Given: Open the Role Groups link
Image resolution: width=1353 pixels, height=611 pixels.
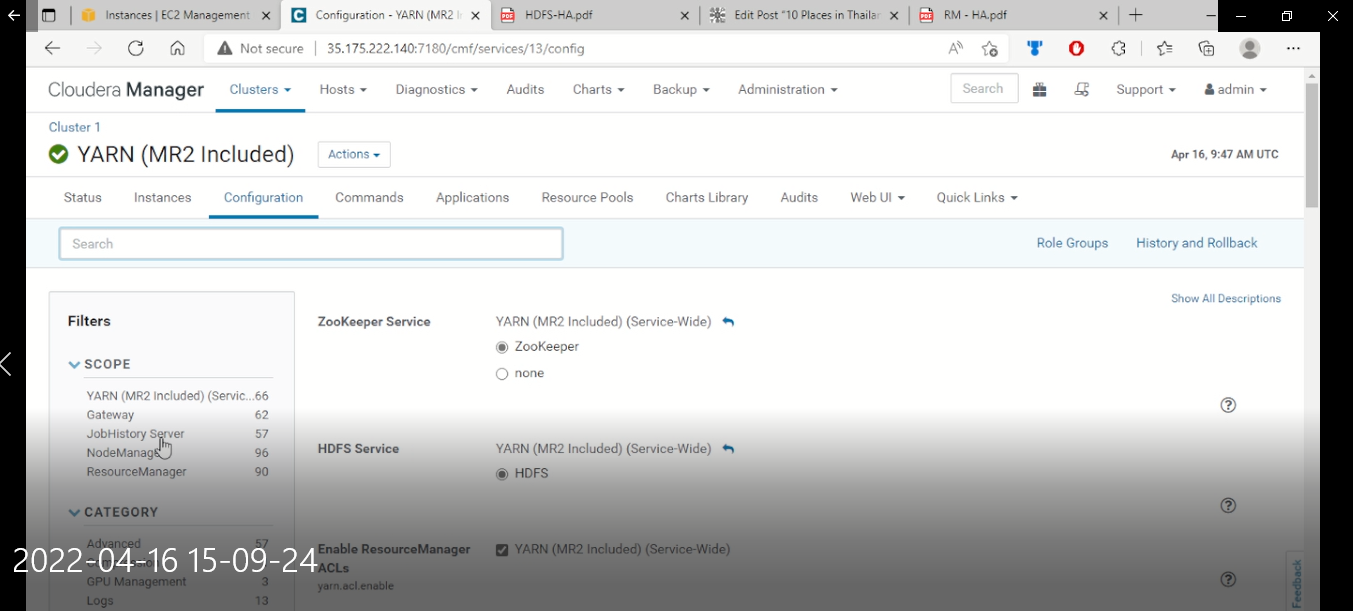Looking at the screenshot, I should pyautogui.click(x=1072, y=243).
